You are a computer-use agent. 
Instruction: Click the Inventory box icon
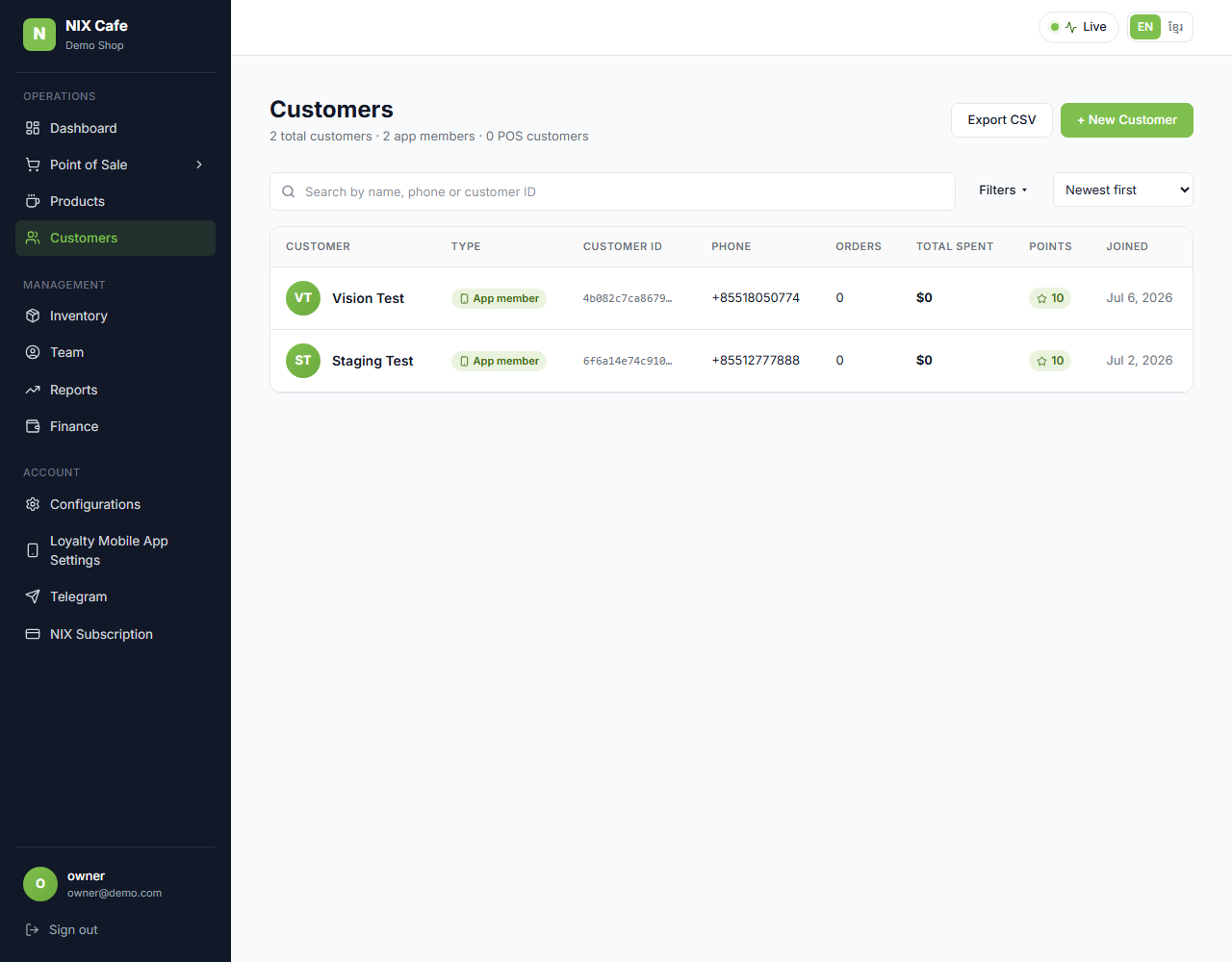33,316
